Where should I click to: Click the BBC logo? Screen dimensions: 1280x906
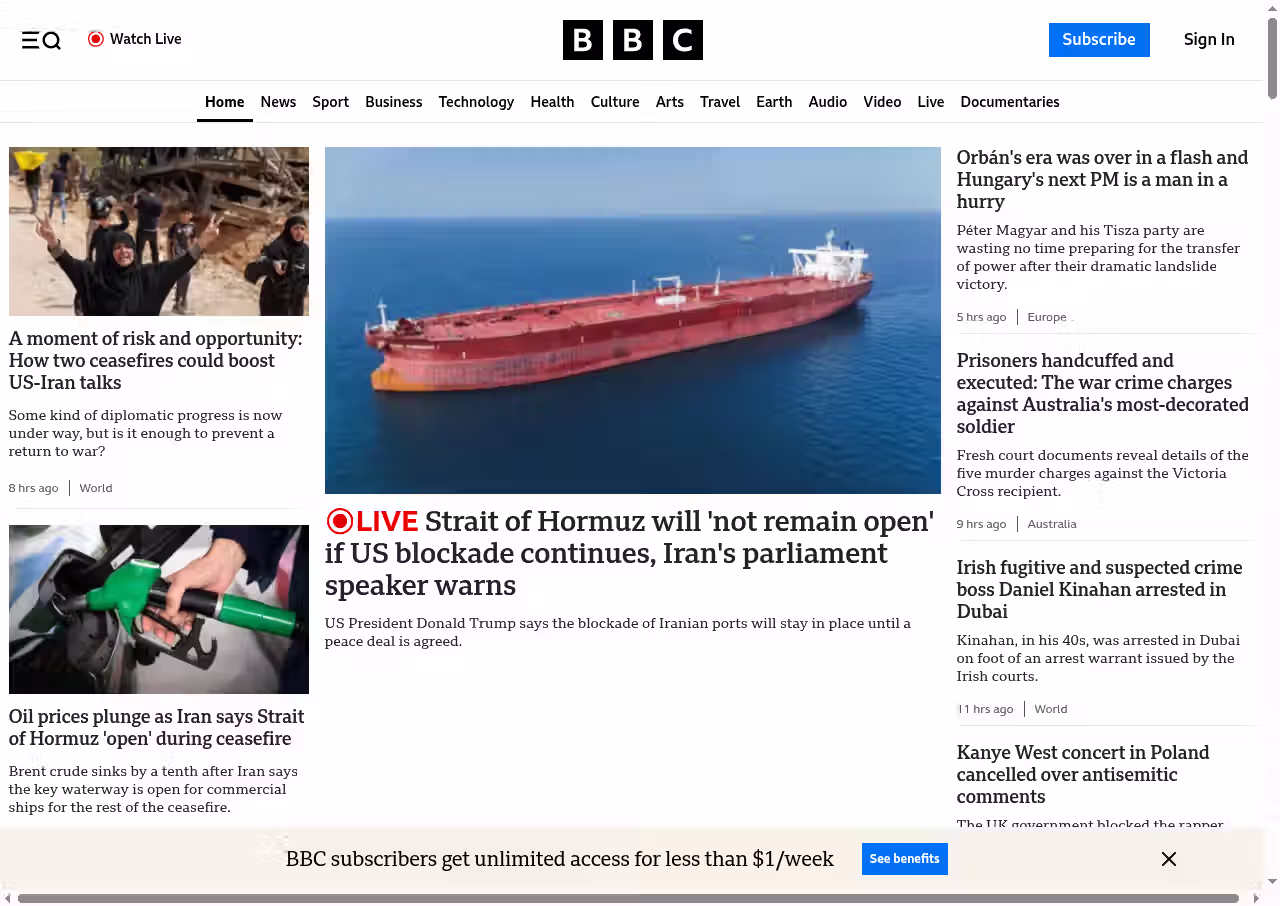[x=632, y=40]
